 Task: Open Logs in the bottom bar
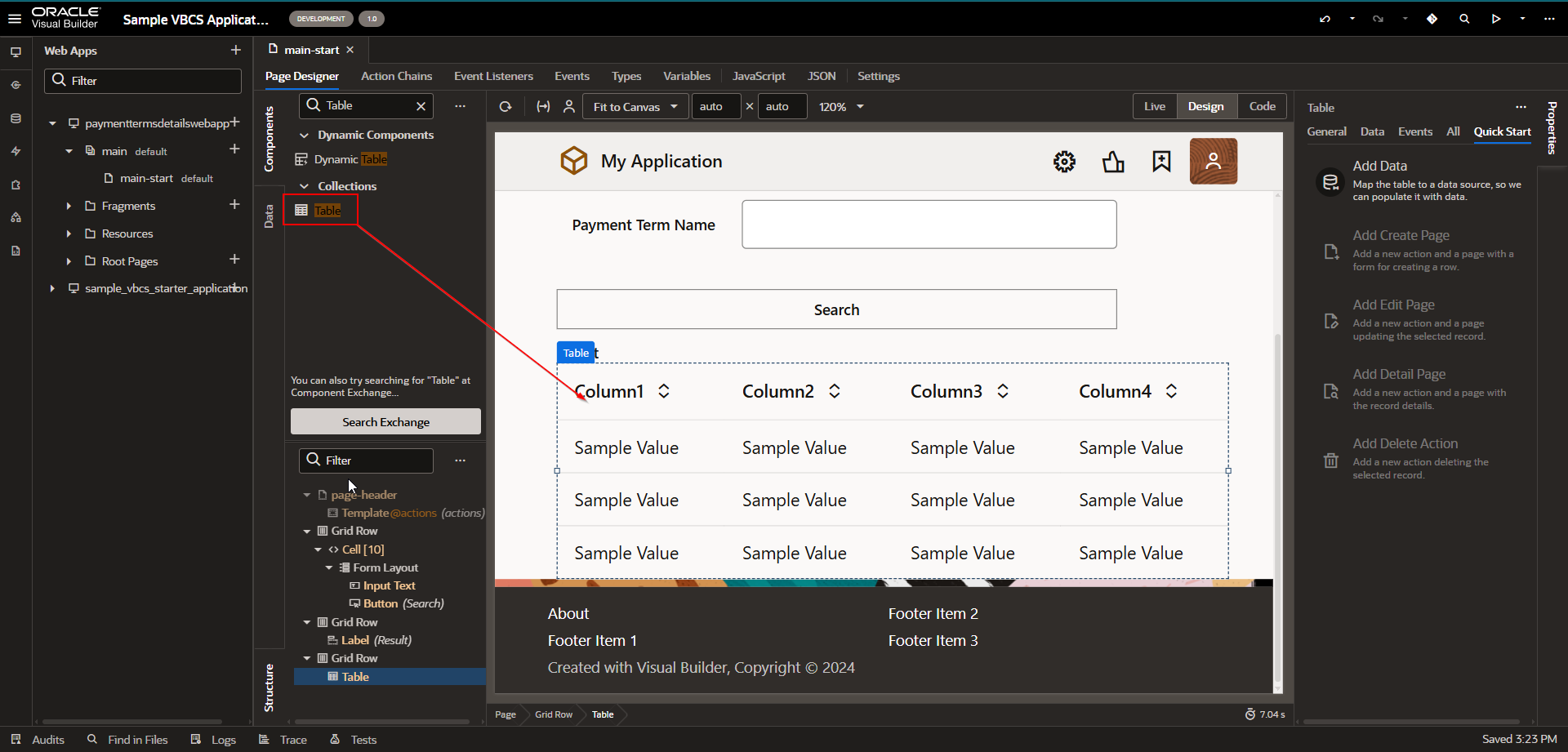pos(213,739)
